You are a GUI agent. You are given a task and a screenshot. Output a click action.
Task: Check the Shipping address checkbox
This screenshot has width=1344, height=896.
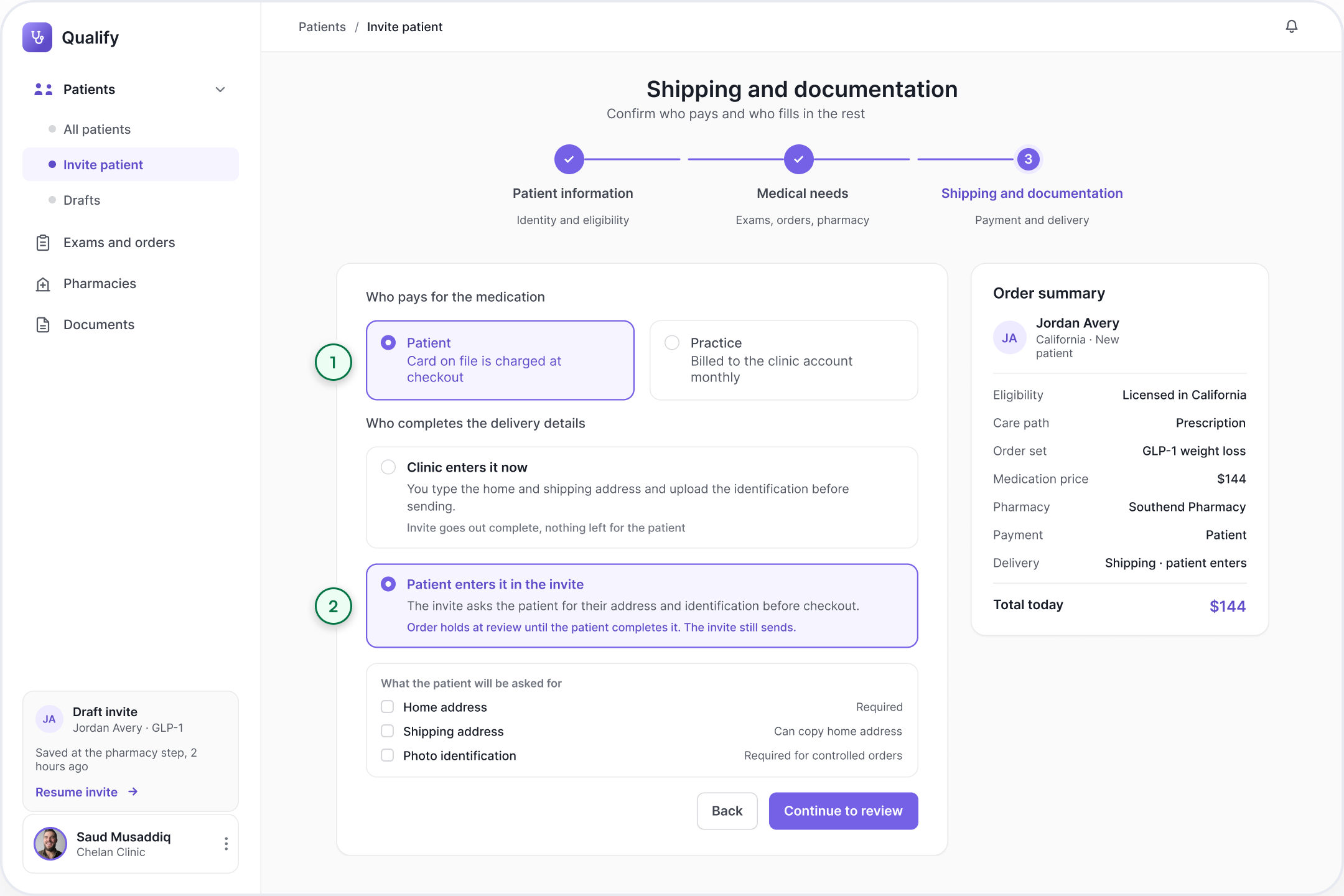coord(387,731)
